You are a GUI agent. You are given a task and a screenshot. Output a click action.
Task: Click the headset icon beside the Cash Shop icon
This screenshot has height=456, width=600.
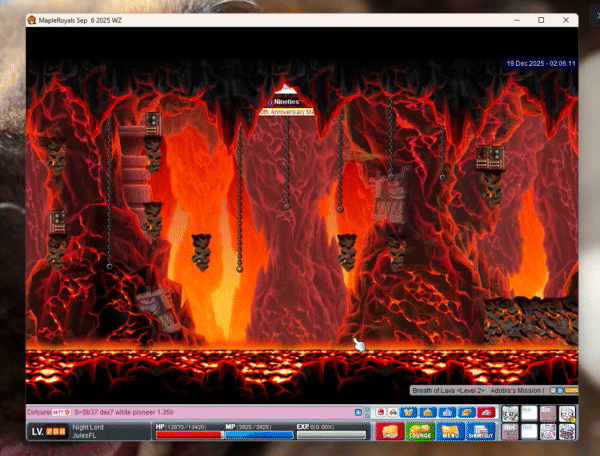393,412
